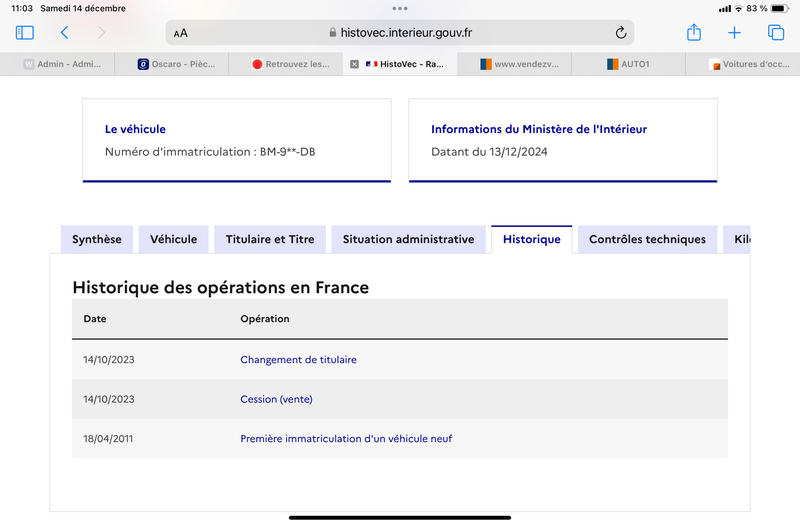This screenshot has width=800, height=525.
Task: Tap the Wi-Fi status icon
Action: coord(738,8)
